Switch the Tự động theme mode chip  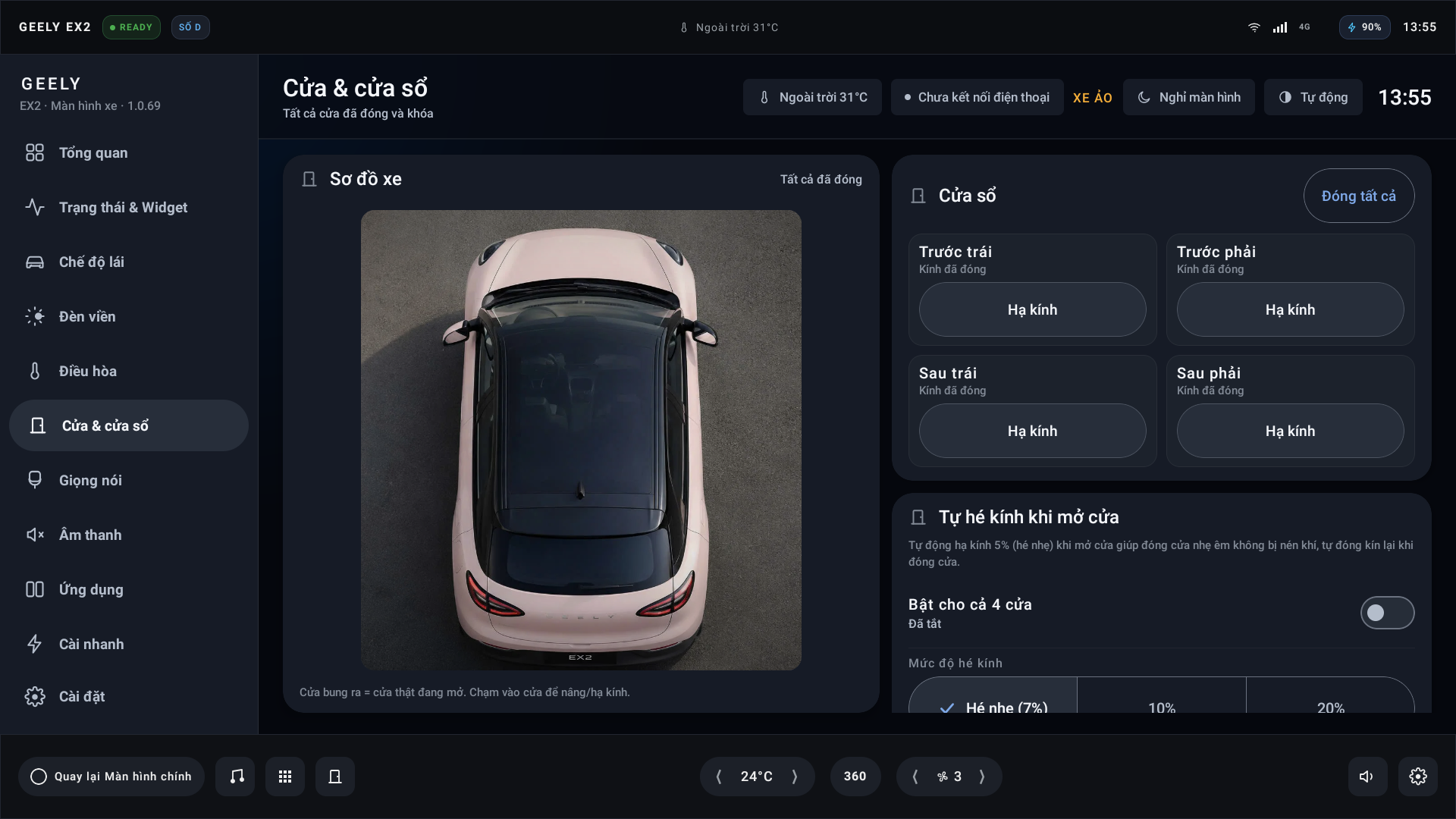click(1313, 97)
